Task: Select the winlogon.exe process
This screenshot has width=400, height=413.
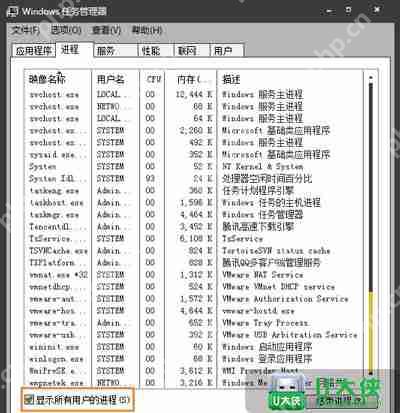Action: point(56,359)
